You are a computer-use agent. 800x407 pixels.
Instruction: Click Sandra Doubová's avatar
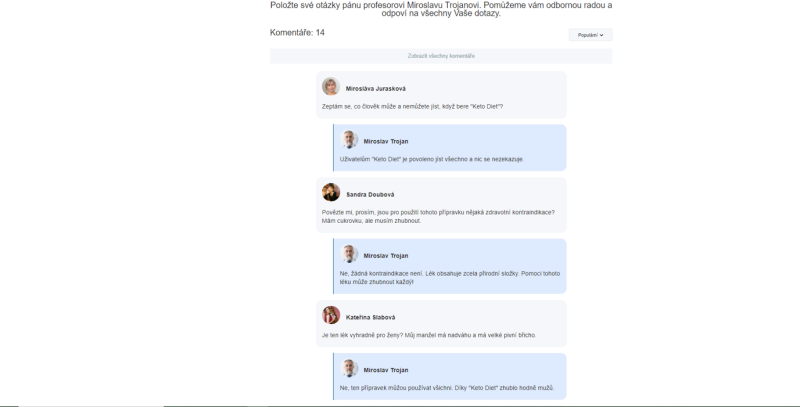click(331, 192)
